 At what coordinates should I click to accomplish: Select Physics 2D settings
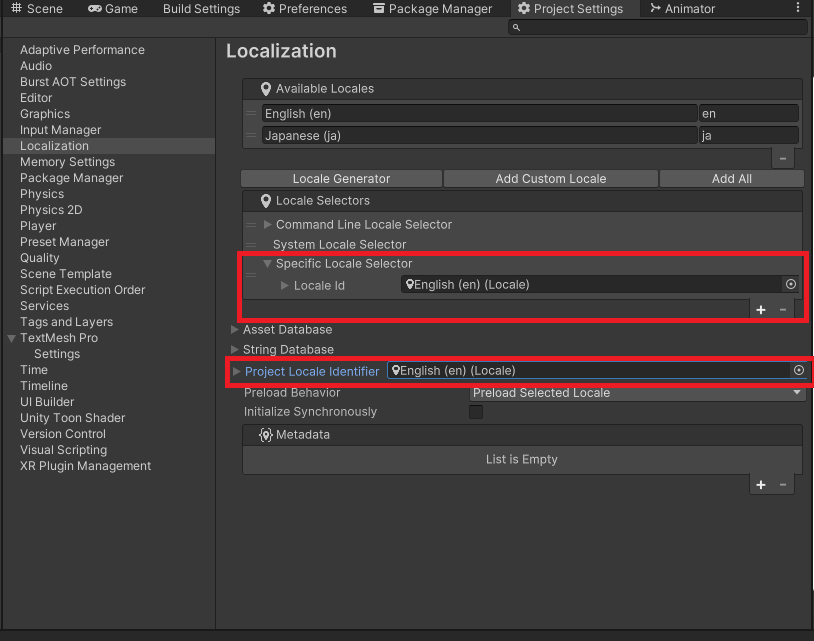[x=51, y=210]
